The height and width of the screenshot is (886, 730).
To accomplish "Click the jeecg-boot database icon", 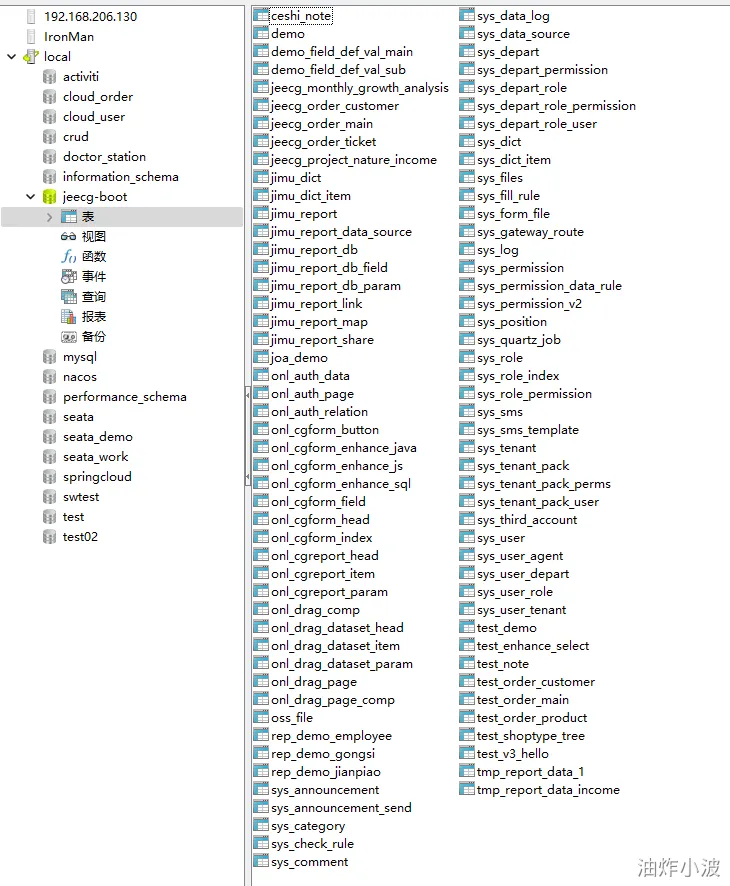I will pos(50,197).
